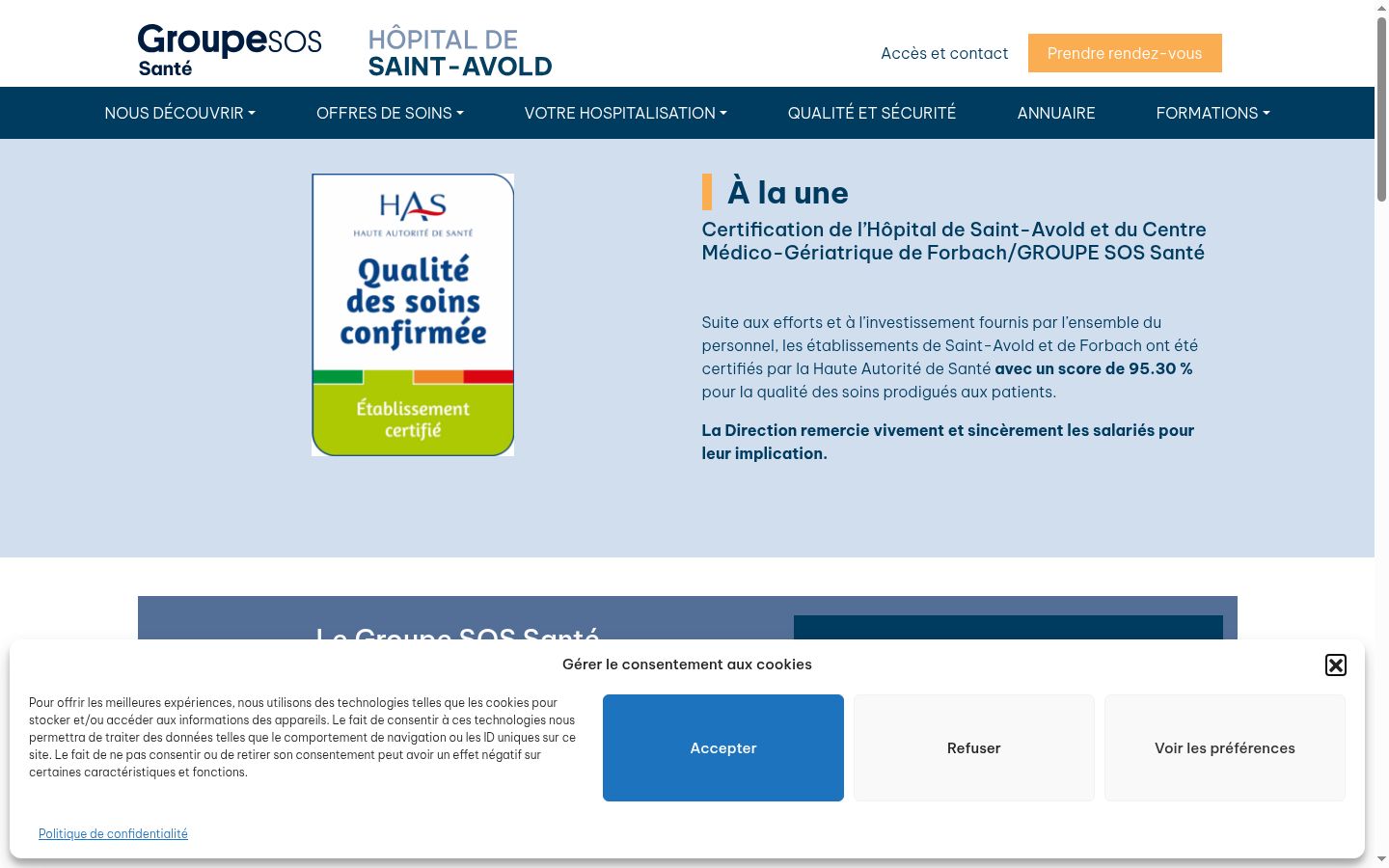This screenshot has width=1389, height=868.
Task: Click the HAS certification badge image
Action: (413, 314)
